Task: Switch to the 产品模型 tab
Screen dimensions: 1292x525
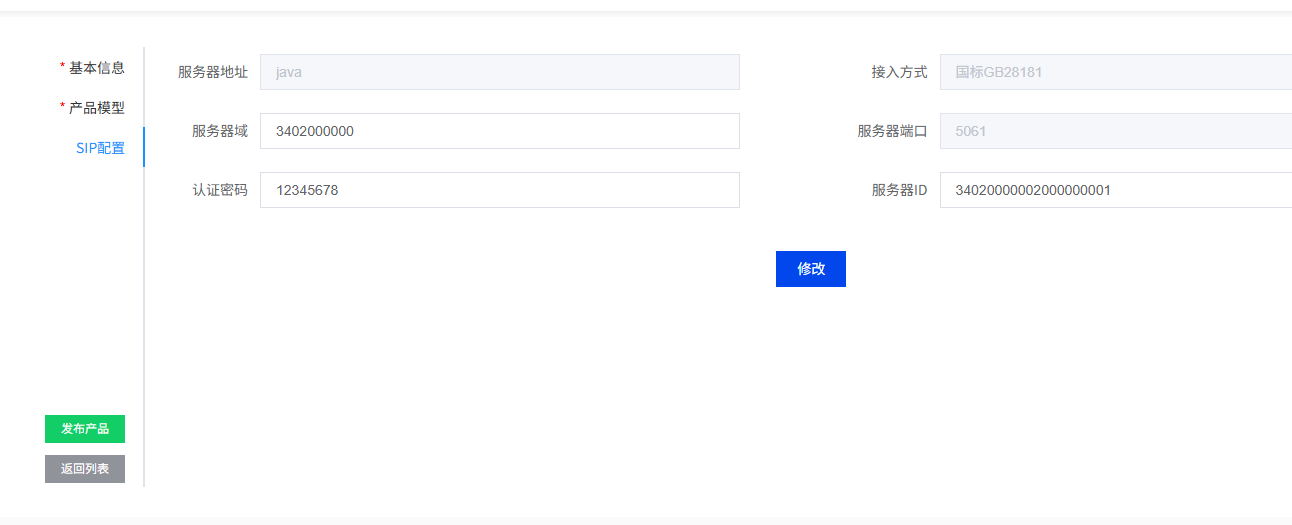Action: tap(96, 108)
